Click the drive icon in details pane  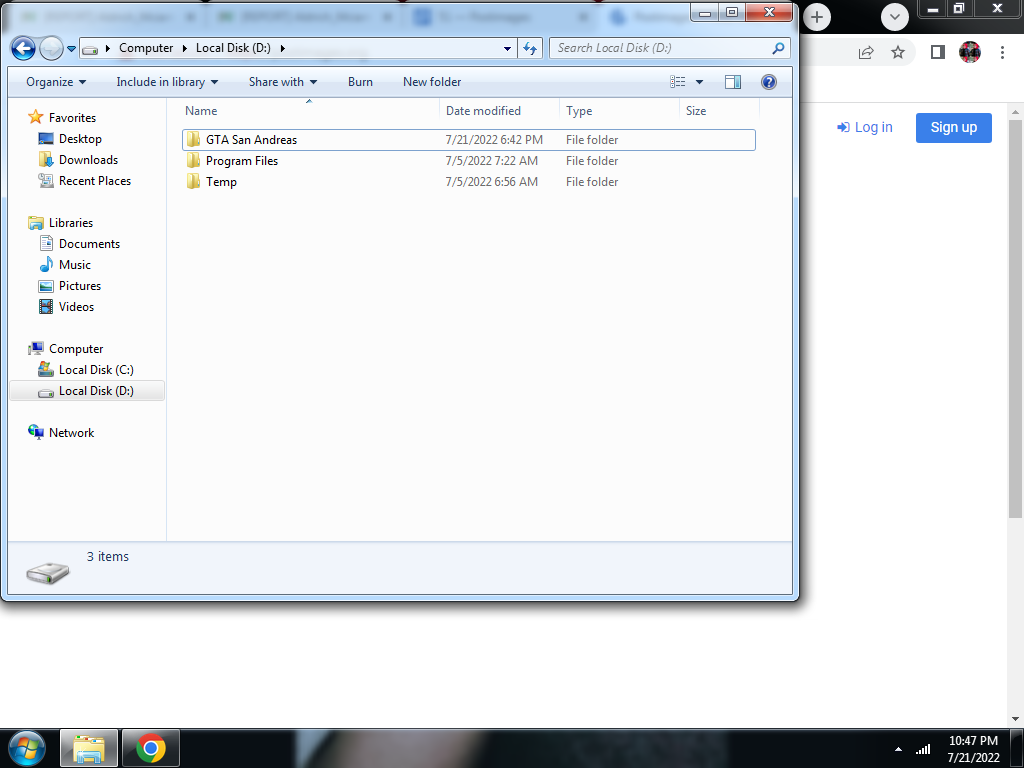(x=48, y=572)
